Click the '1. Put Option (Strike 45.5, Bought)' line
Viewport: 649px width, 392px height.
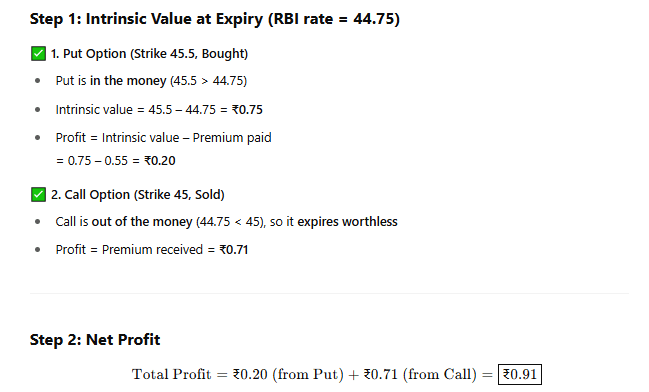pos(149,54)
